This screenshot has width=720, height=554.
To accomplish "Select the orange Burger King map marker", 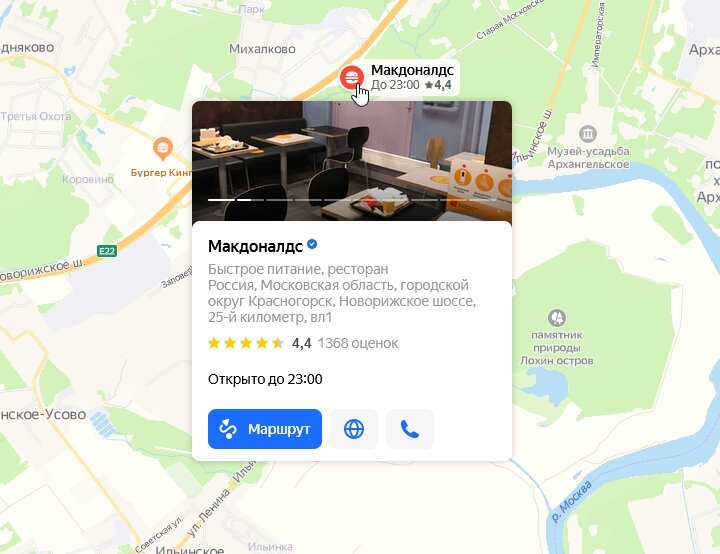I will [x=163, y=149].
